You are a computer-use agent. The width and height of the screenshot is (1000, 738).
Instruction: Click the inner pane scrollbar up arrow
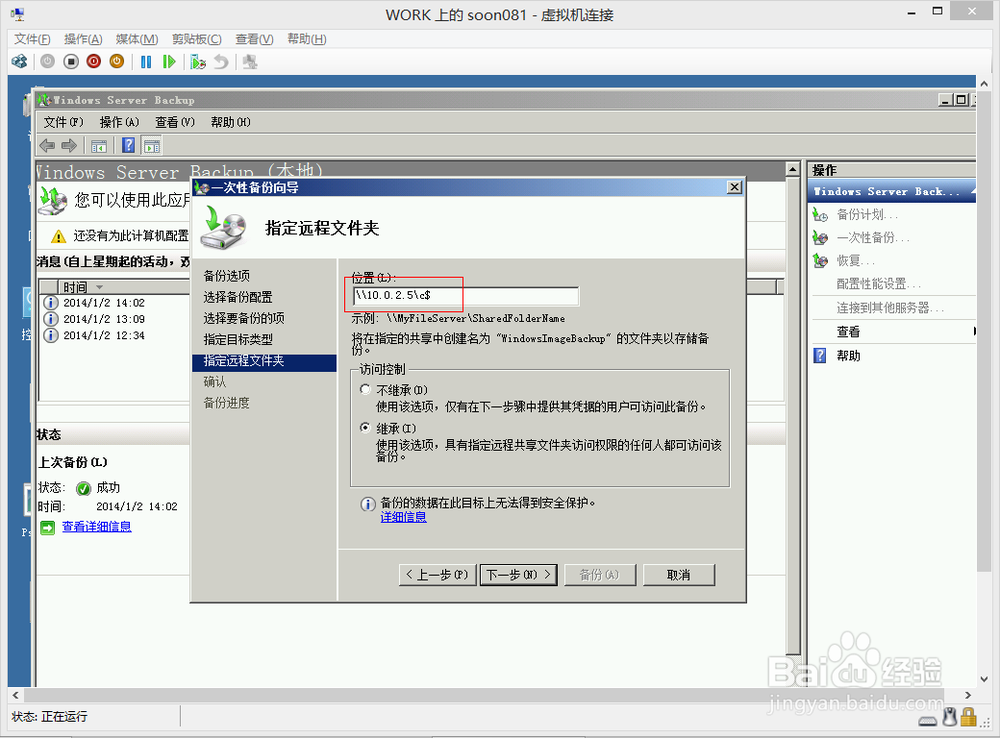(x=792, y=169)
